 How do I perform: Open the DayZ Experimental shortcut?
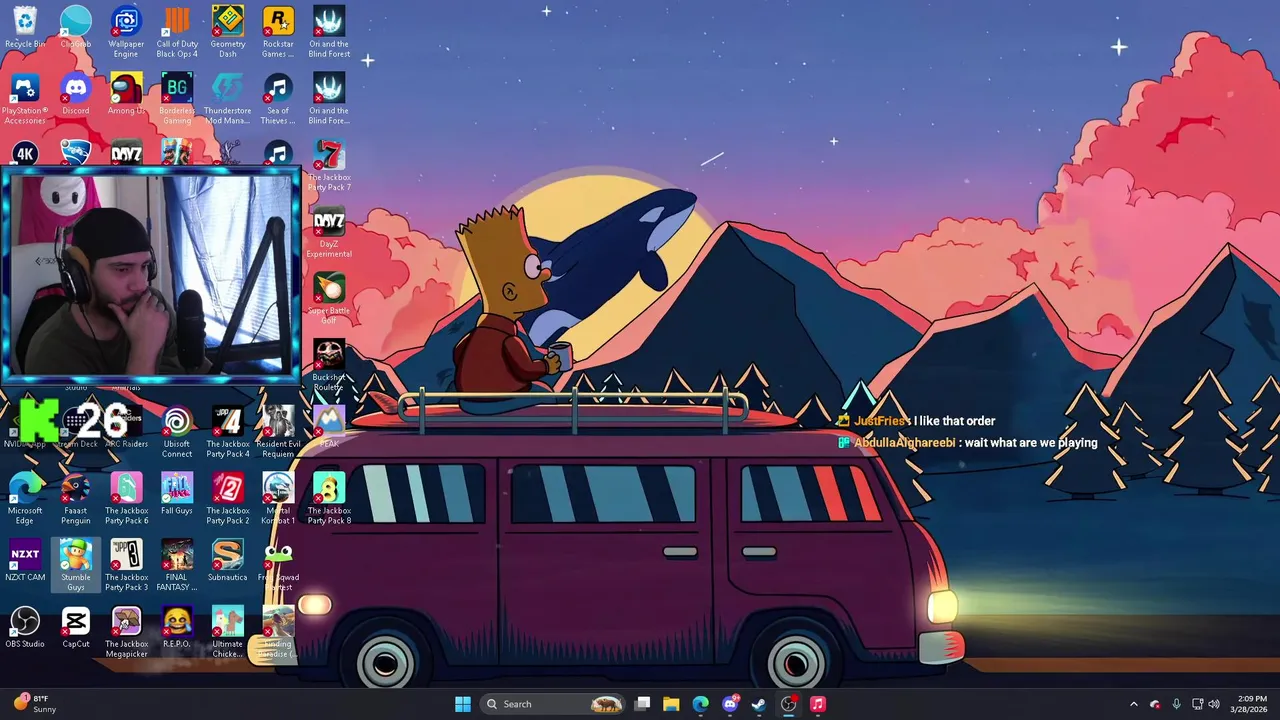329,232
